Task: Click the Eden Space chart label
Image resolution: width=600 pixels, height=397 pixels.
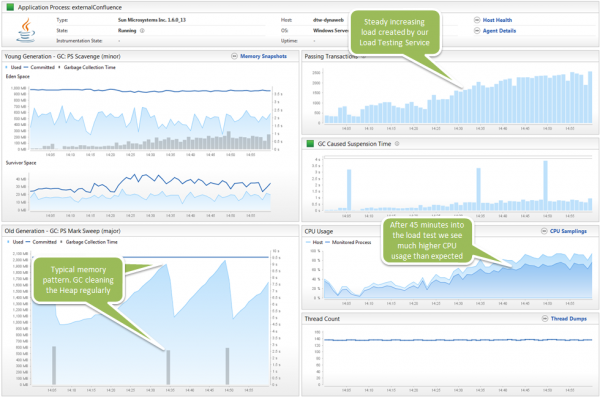Action: tap(18, 77)
